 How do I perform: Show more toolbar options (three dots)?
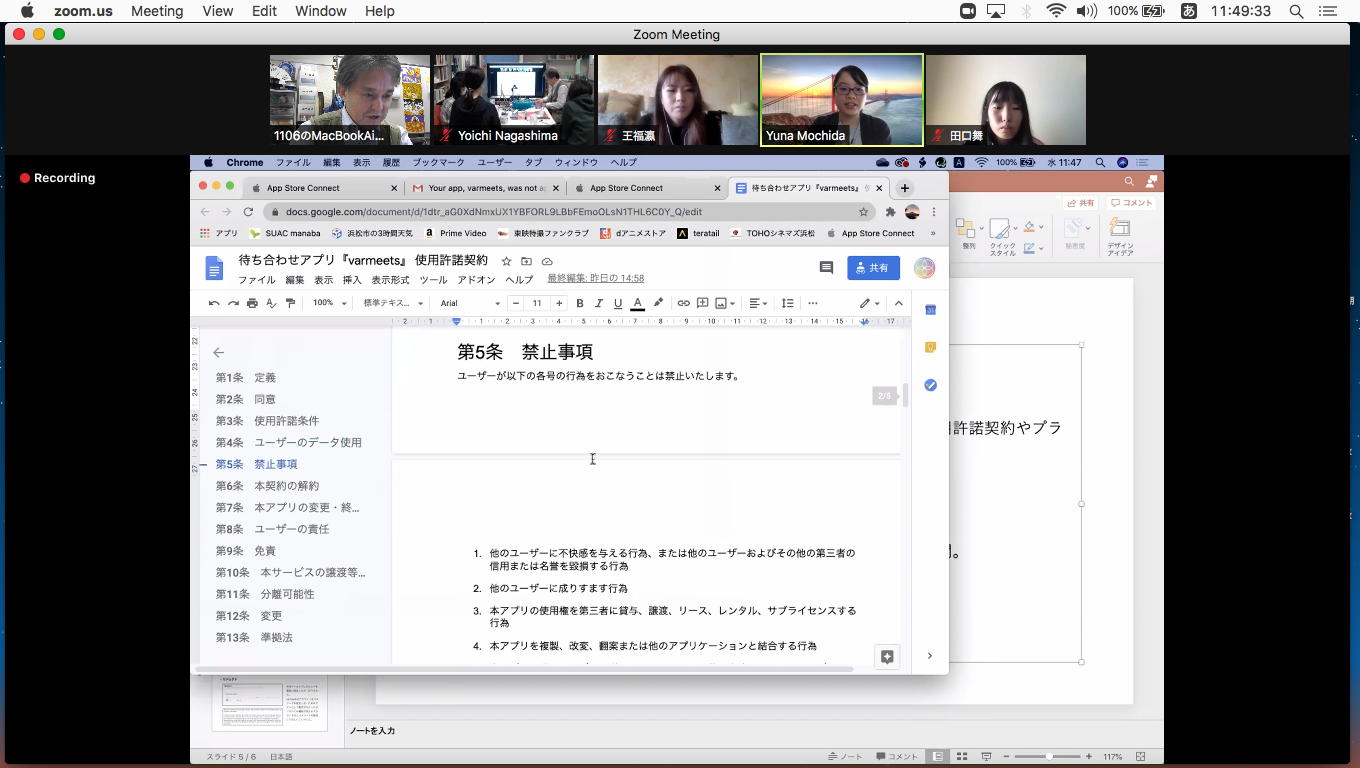tap(813, 303)
